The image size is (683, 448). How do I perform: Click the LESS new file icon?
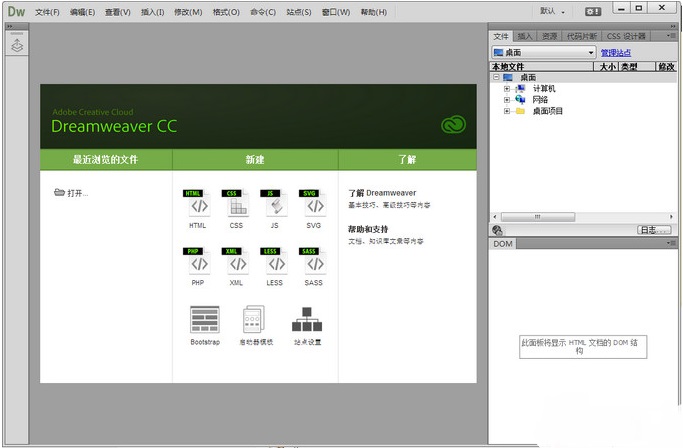(275, 263)
